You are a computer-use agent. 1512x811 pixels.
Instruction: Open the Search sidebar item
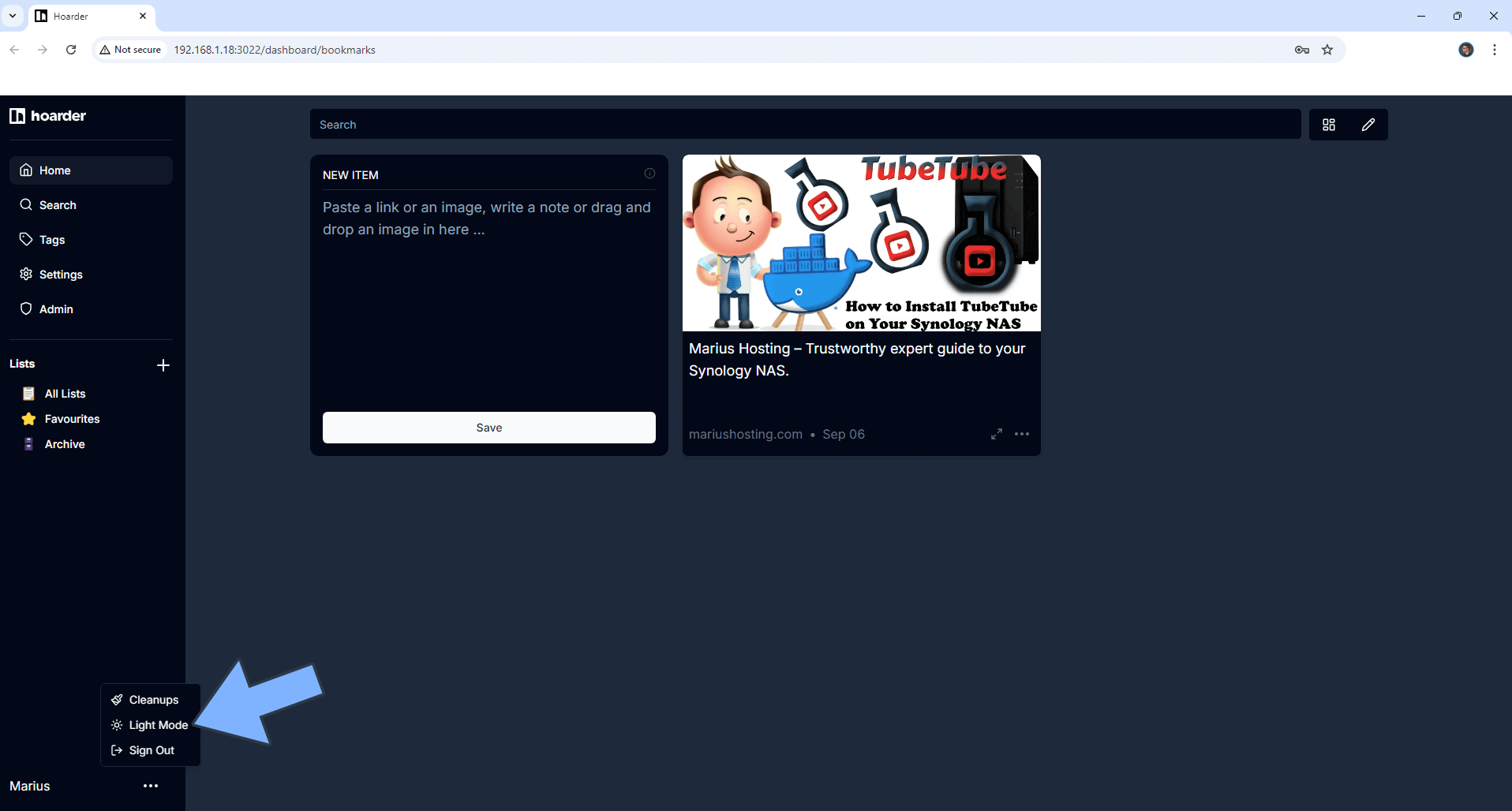coord(91,205)
